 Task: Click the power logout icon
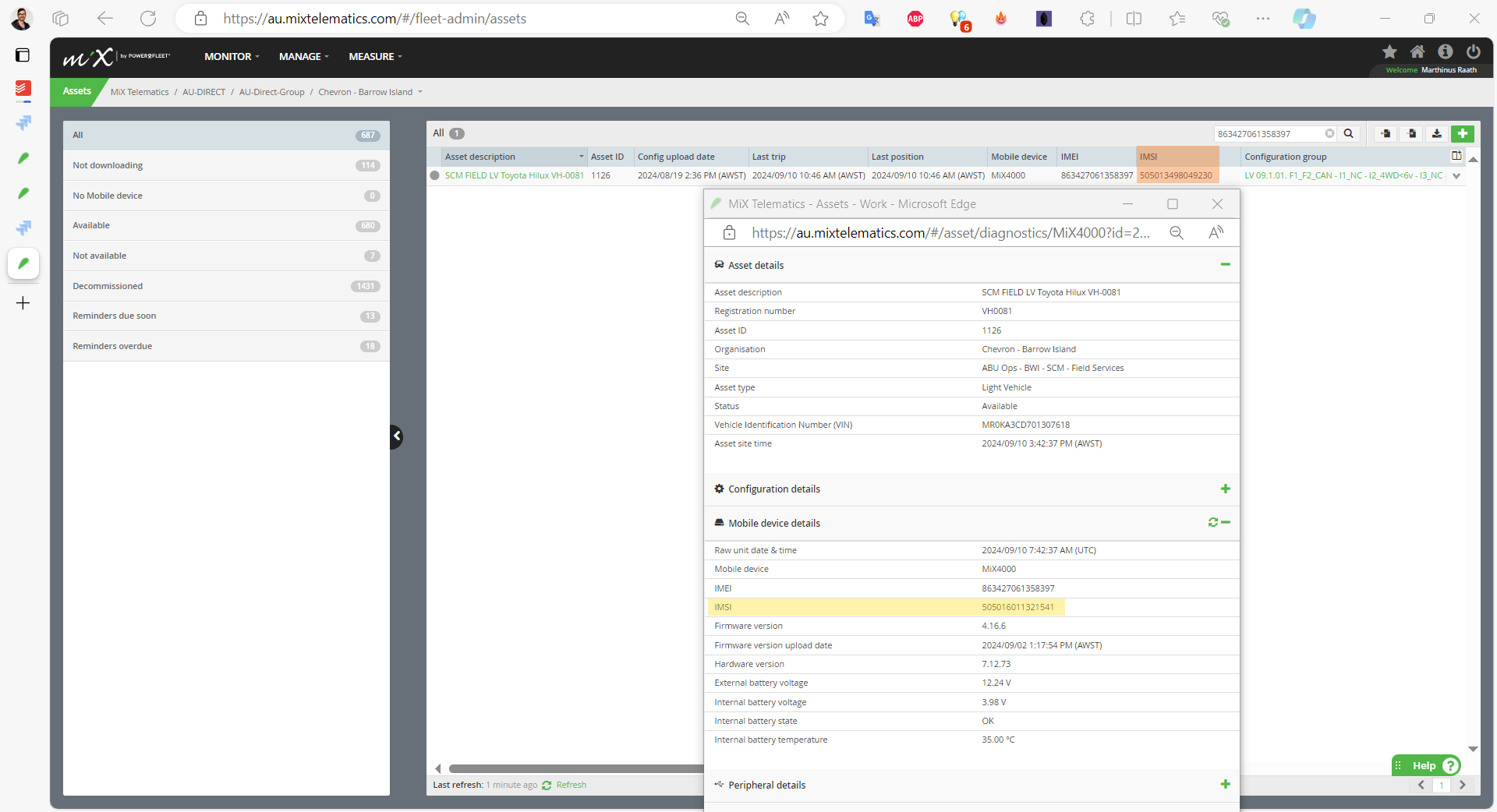[x=1473, y=52]
